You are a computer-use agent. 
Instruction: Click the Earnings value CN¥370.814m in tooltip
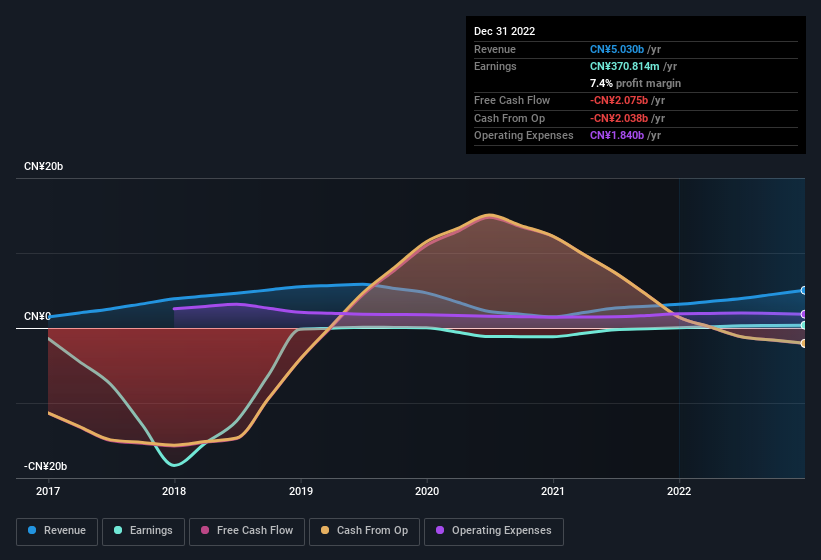pyautogui.click(x=625, y=66)
